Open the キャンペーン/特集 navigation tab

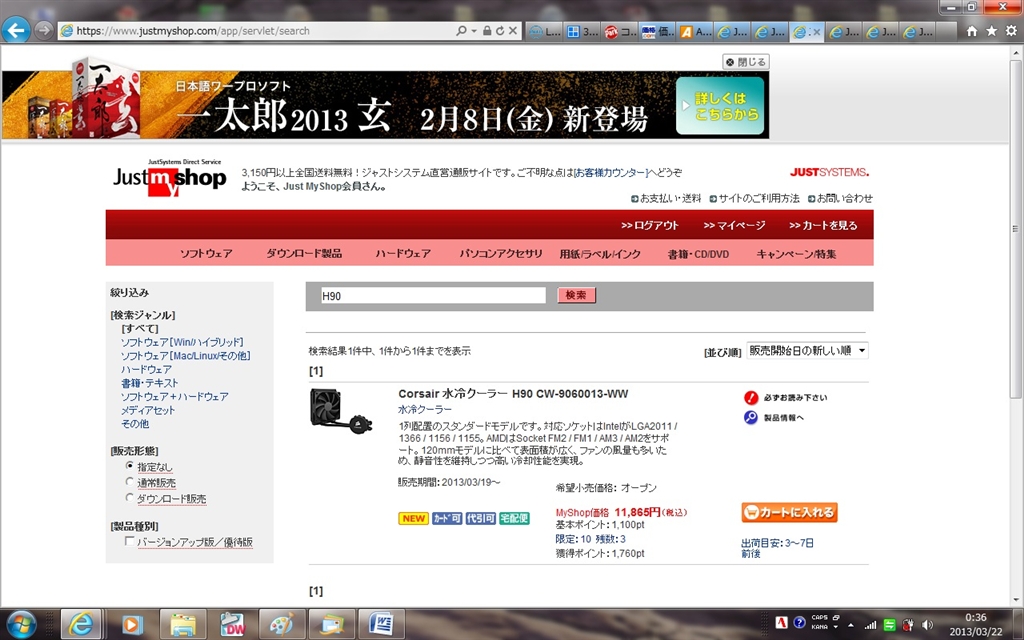(796, 253)
